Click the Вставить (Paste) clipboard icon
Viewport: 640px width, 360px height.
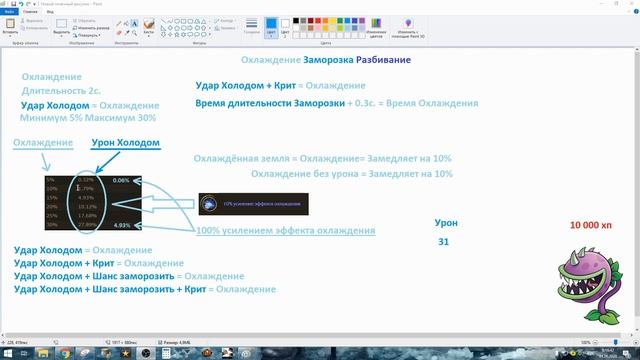10,24
